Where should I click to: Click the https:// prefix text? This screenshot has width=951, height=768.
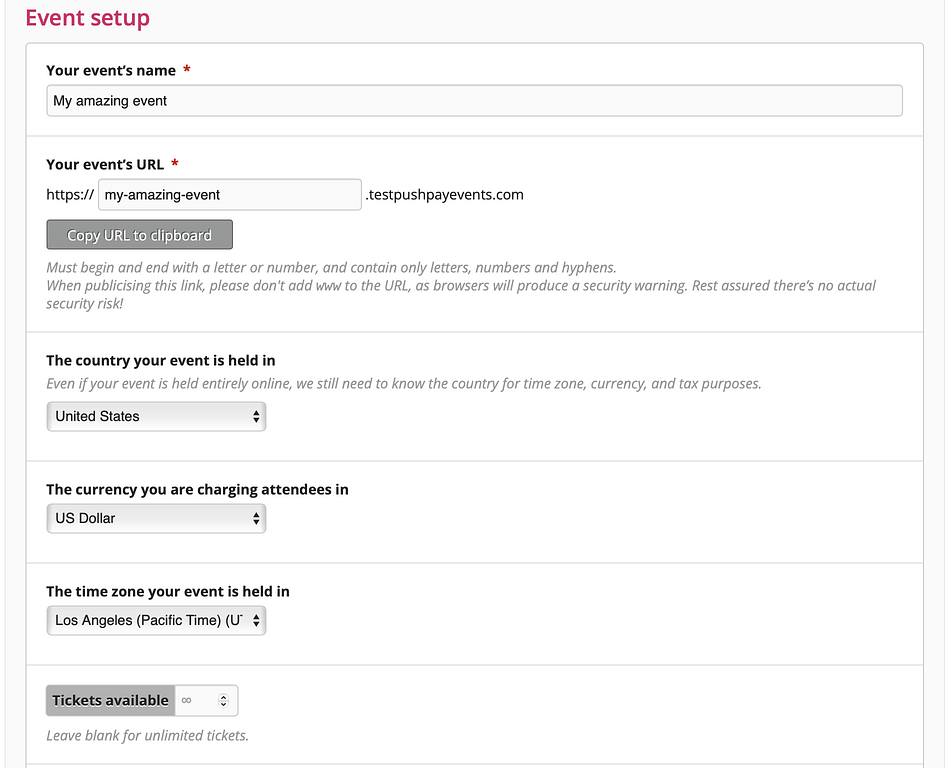tap(70, 195)
